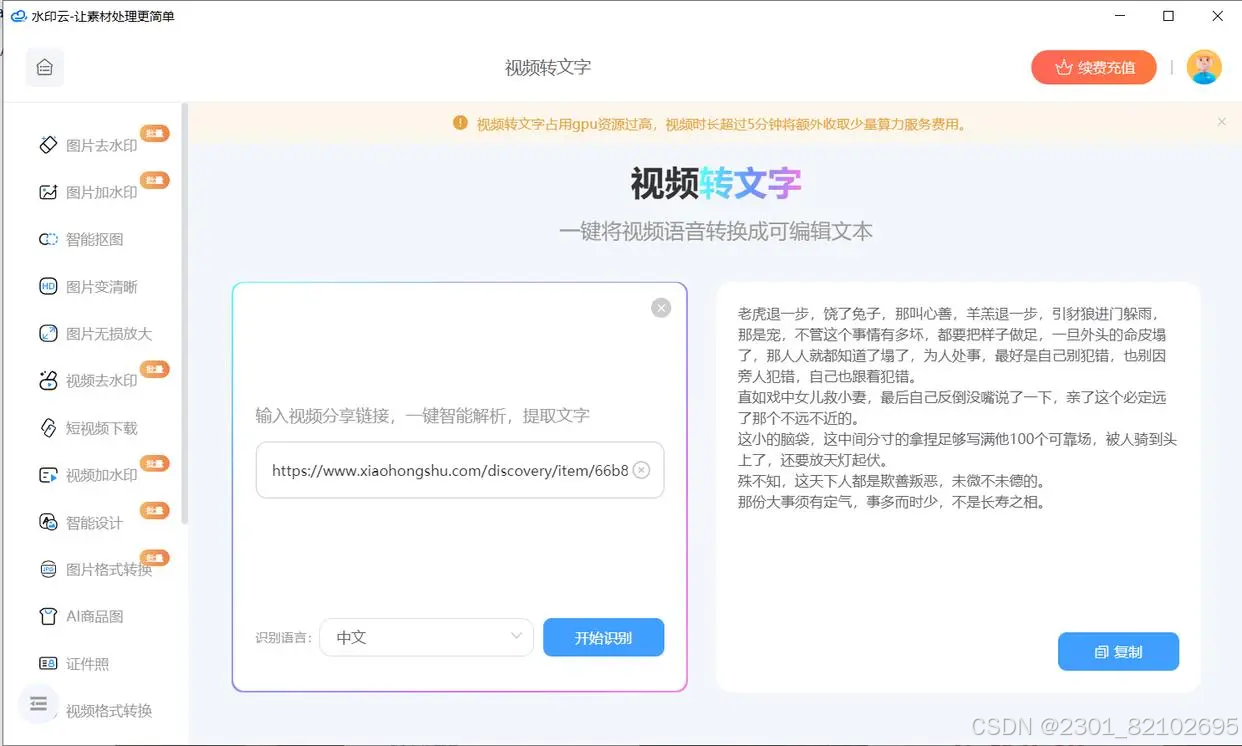Click the subtitle 一键将视频语音转换成可编辑文本
The height and width of the screenshot is (746, 1242).
(716, 231)
